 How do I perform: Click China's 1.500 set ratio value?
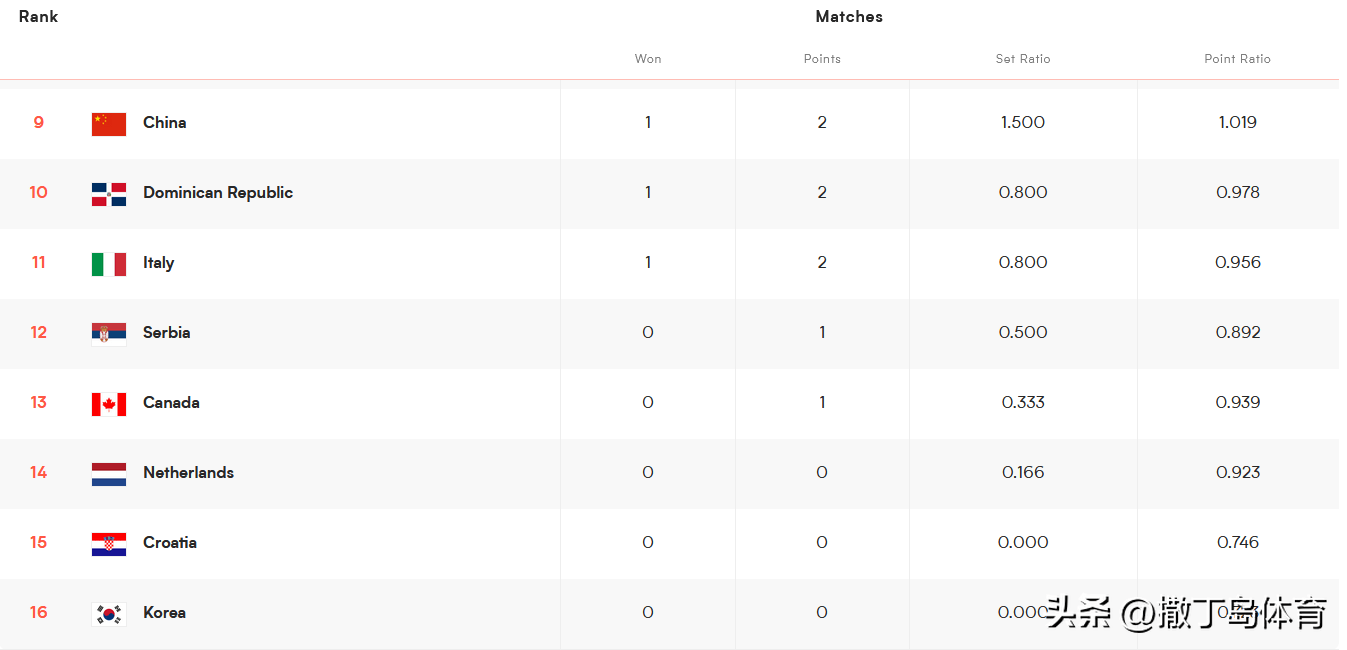tap(1023, 122)
